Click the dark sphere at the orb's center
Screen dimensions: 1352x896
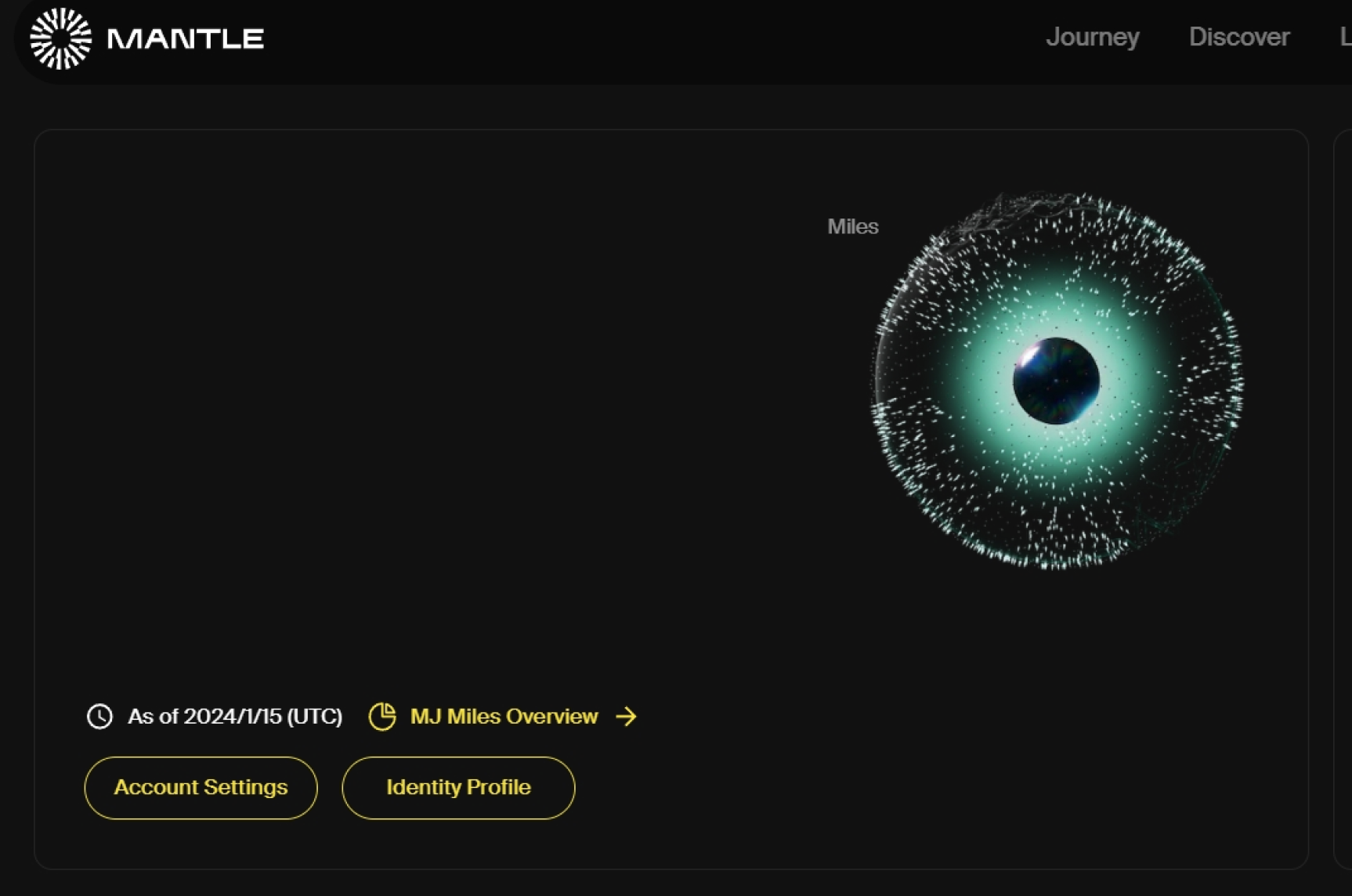point(1056,381)
